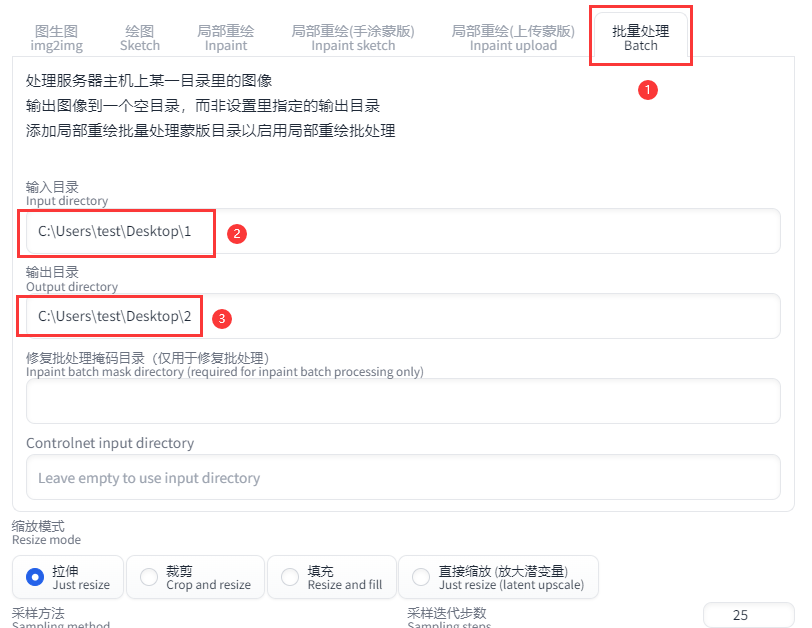Click the Output directory field
The image size is (812, 628).
click(403, 316)
